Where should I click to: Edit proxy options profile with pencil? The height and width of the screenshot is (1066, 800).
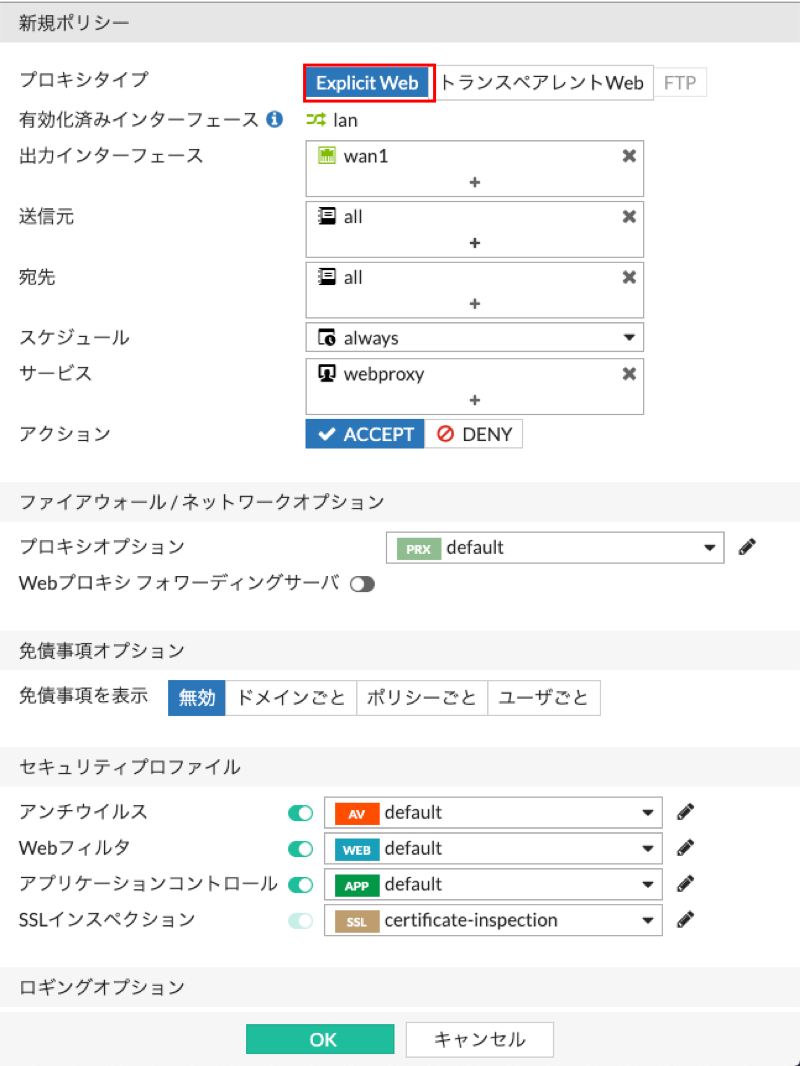(747, 547)
